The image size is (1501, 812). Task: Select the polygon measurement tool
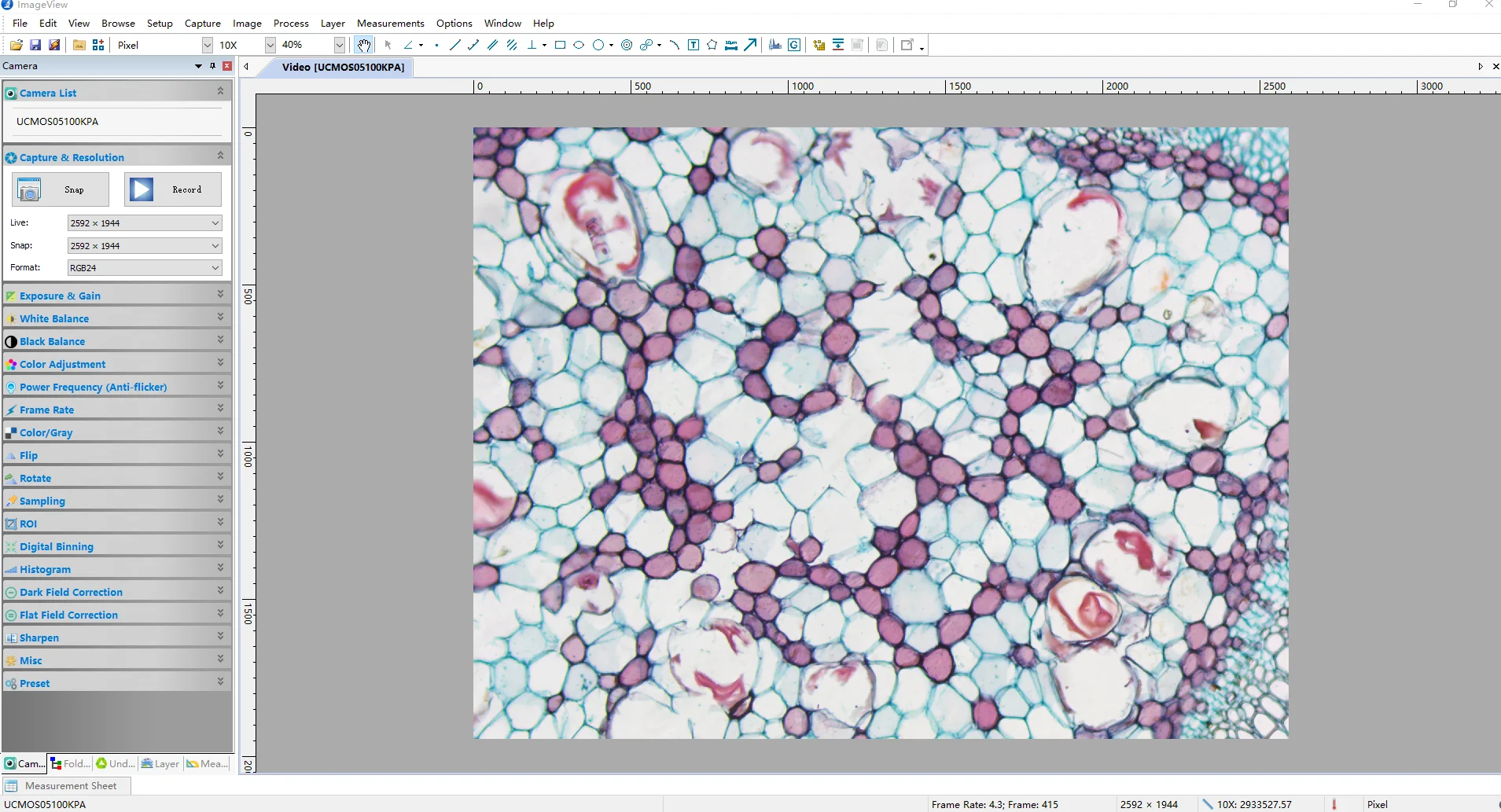click(712, 46)
